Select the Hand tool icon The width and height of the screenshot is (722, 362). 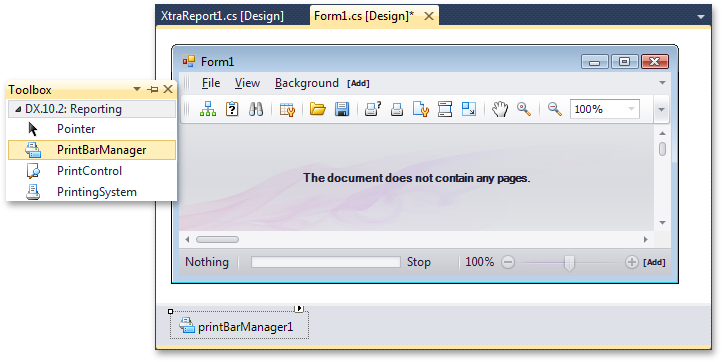point(500,109)
